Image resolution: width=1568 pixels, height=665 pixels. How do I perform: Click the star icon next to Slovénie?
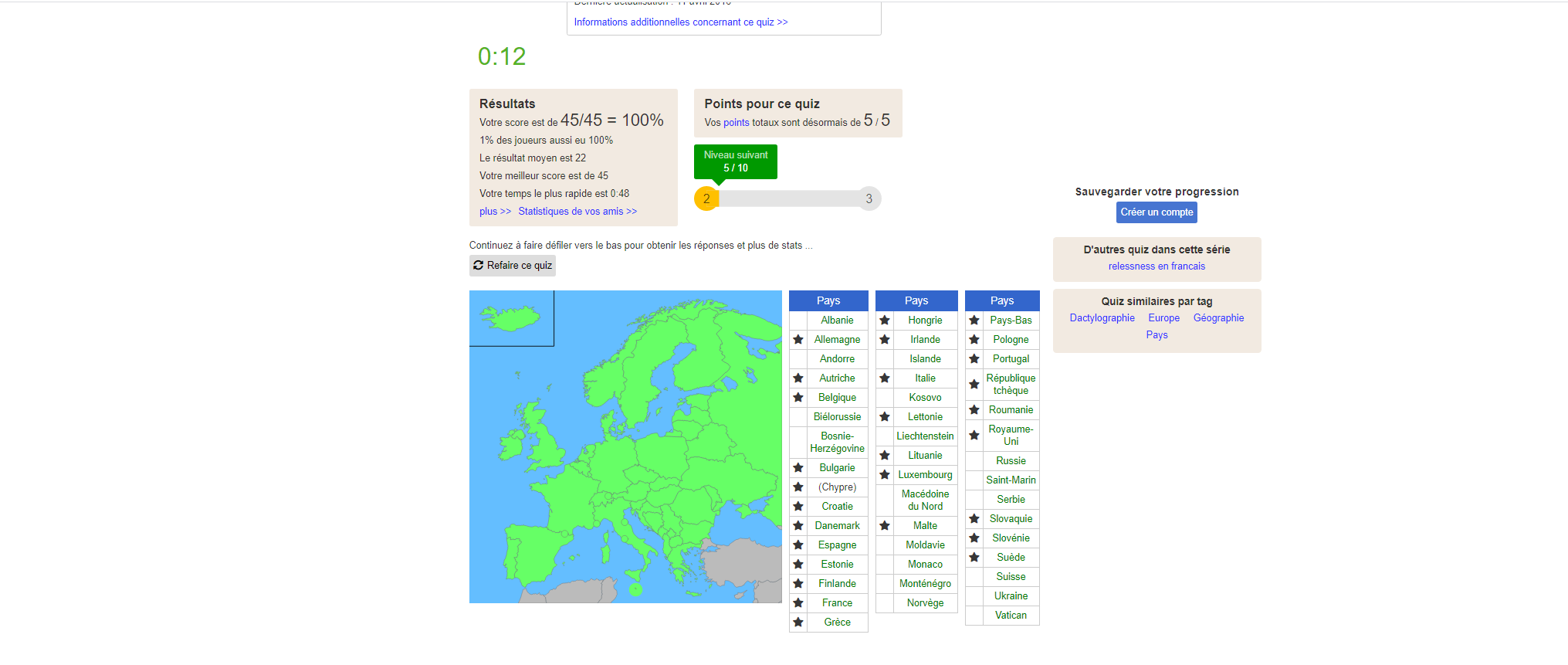click(974, 538)
